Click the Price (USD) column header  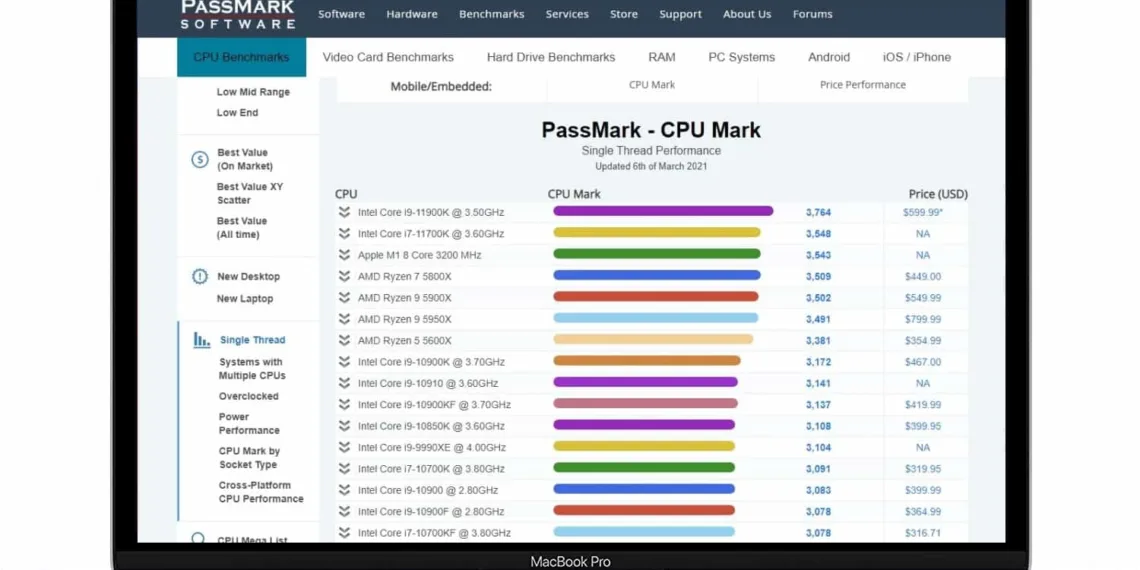tap(938, 194)
